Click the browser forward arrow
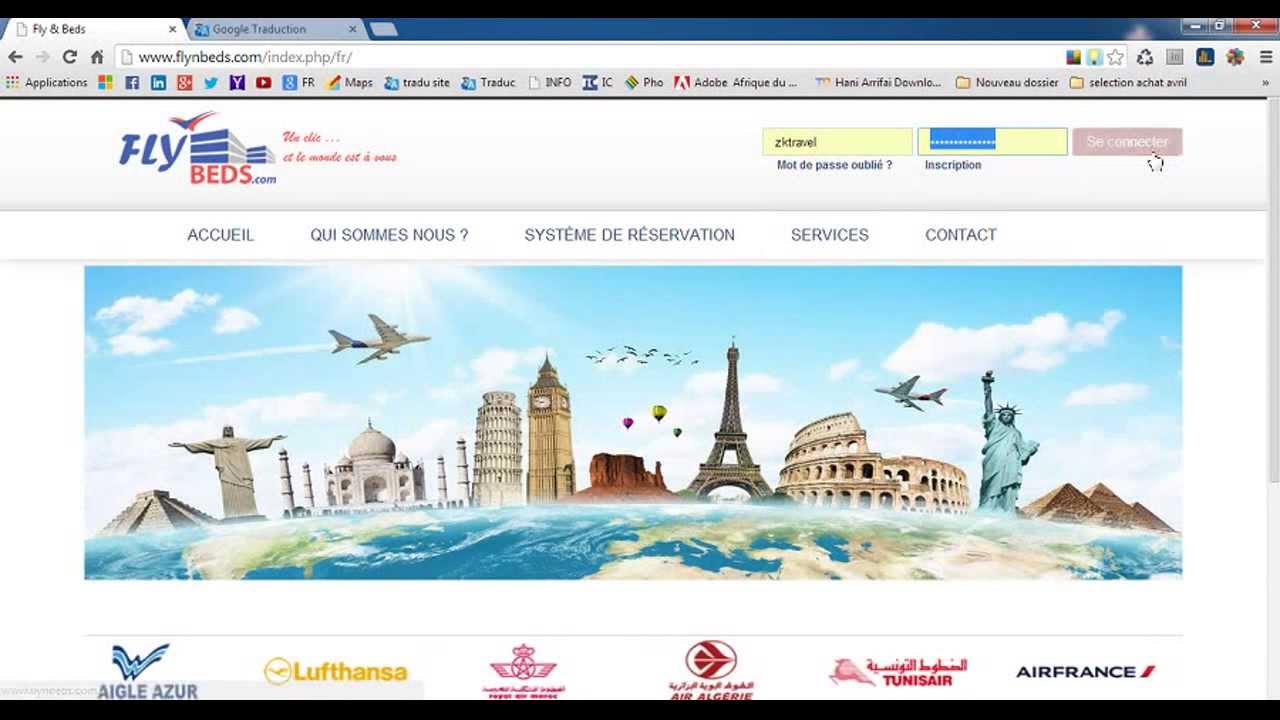Viewport: 1280px width, 720px height. point(42,57)
